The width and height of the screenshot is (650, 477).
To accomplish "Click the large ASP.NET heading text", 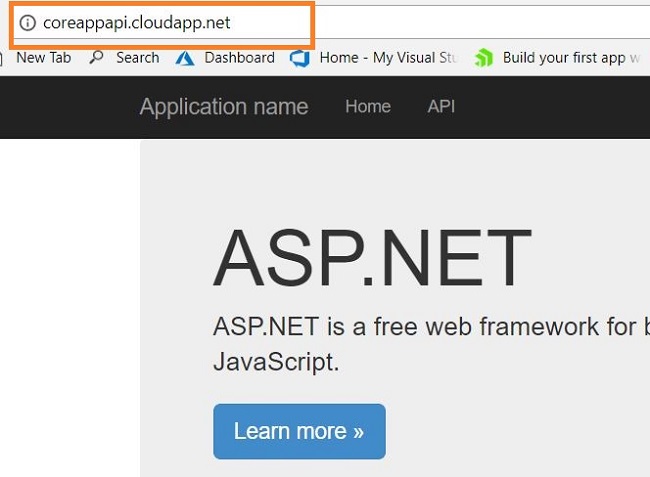I will 372,258.
